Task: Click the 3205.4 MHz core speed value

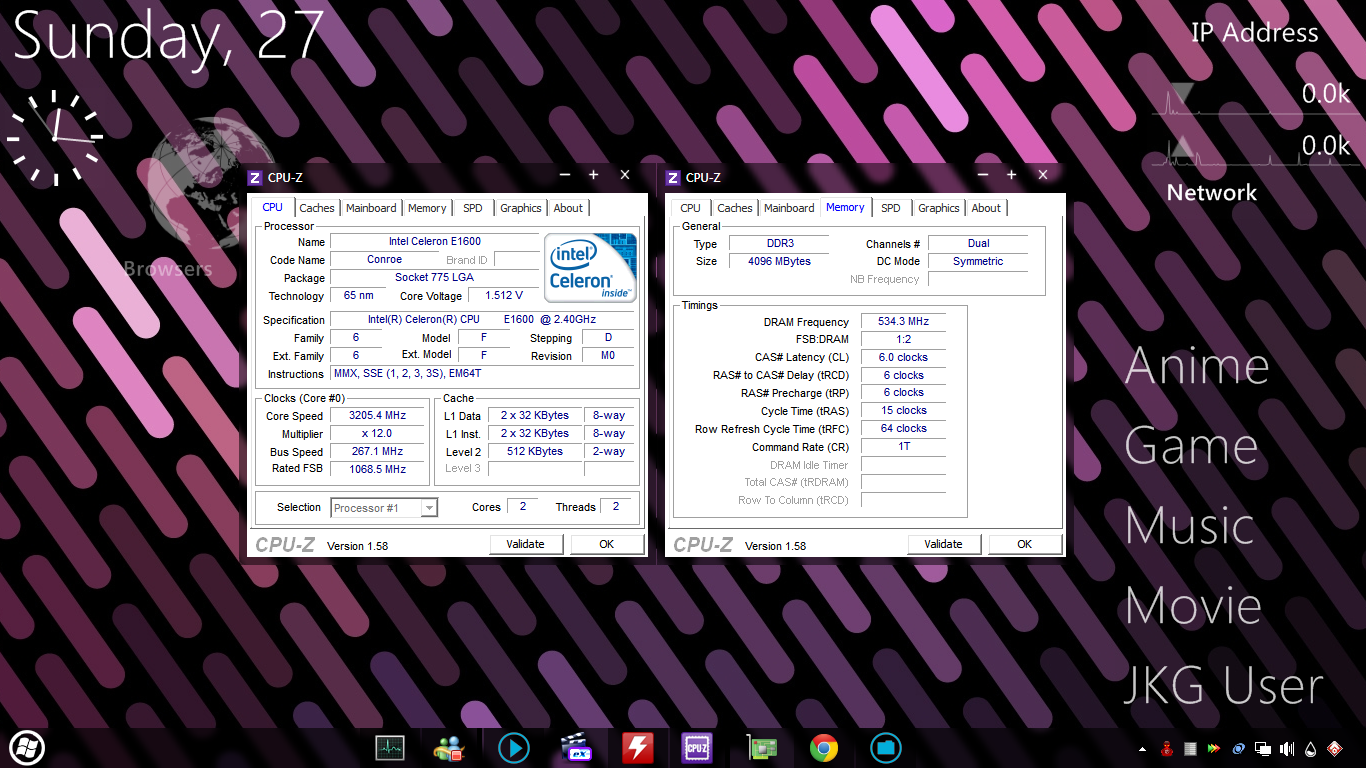Action: 378,415
